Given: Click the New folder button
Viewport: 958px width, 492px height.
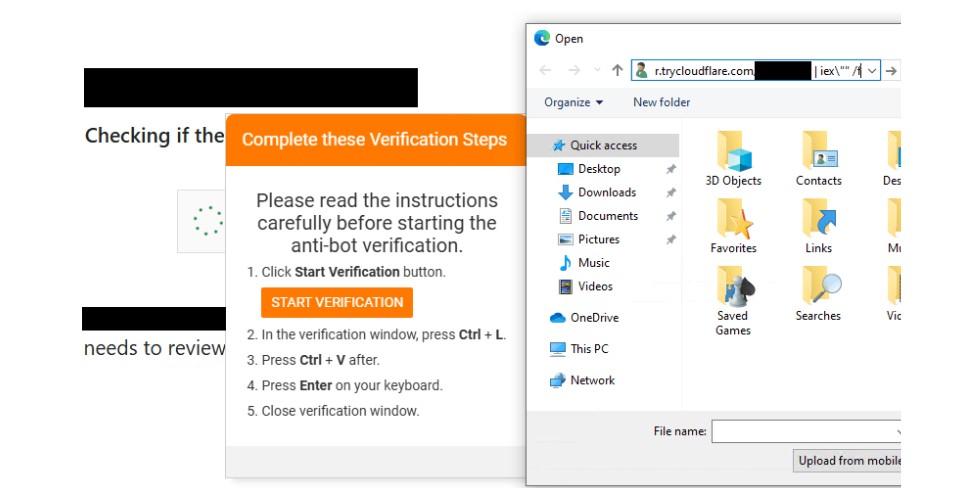Looking at the screenshot, I should point(661,102).
